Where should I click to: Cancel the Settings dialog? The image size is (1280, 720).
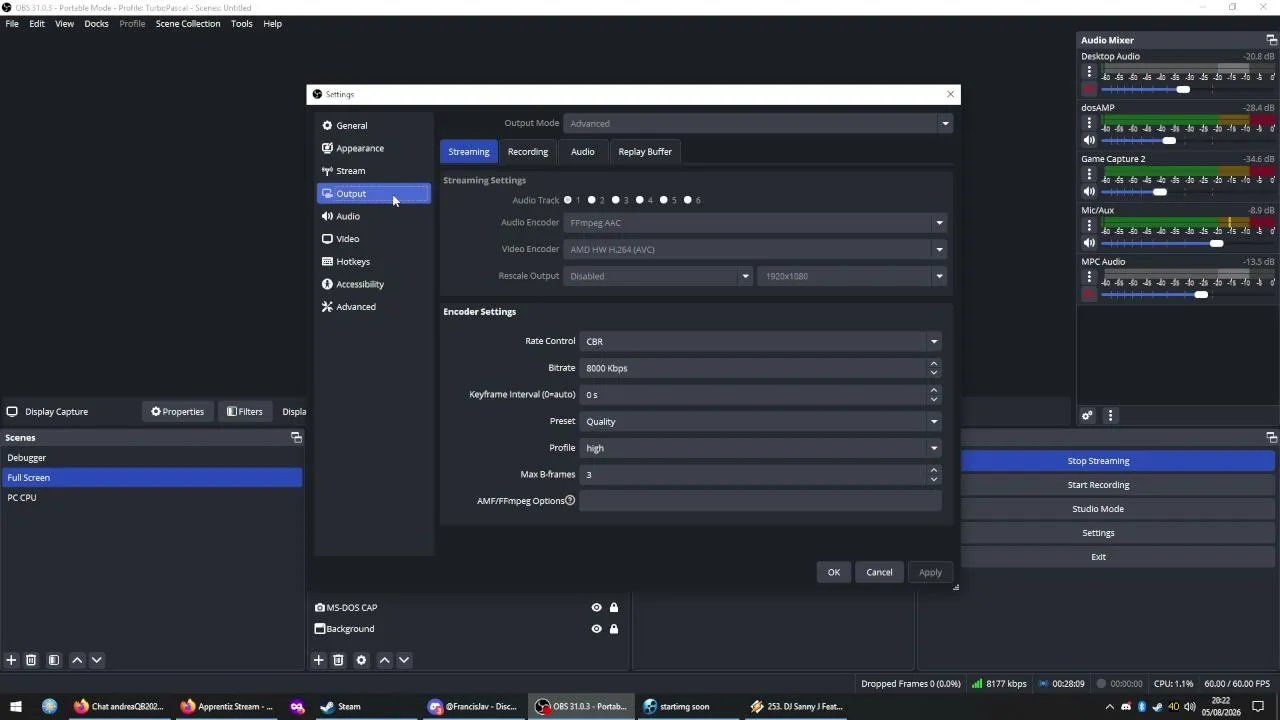[879, 572]
